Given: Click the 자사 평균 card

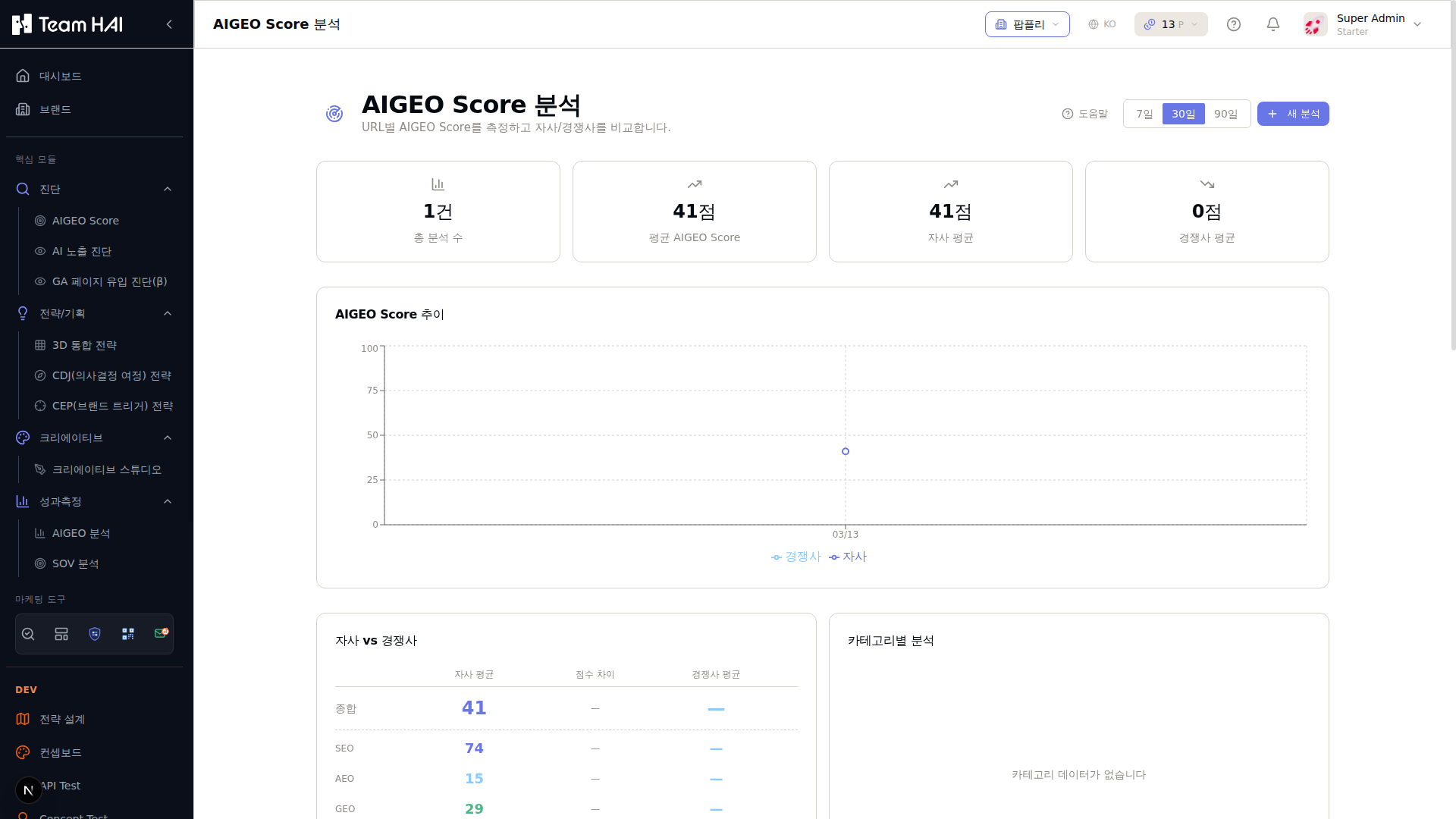Looking at the screenshot, I should tap(951, 212).
